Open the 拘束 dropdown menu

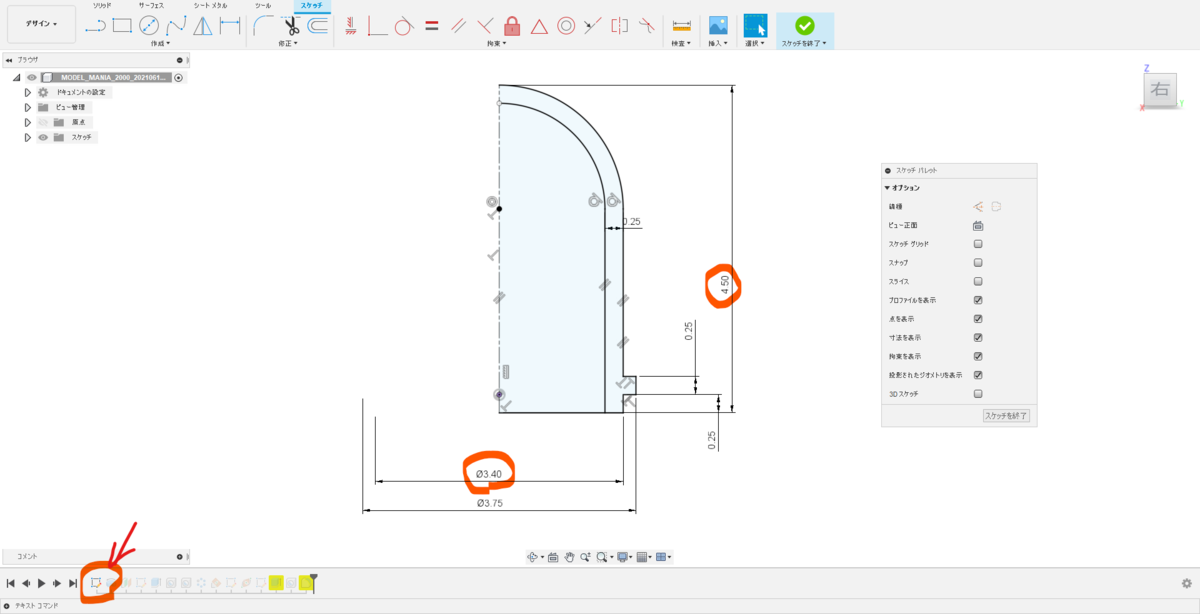point(497,44)
